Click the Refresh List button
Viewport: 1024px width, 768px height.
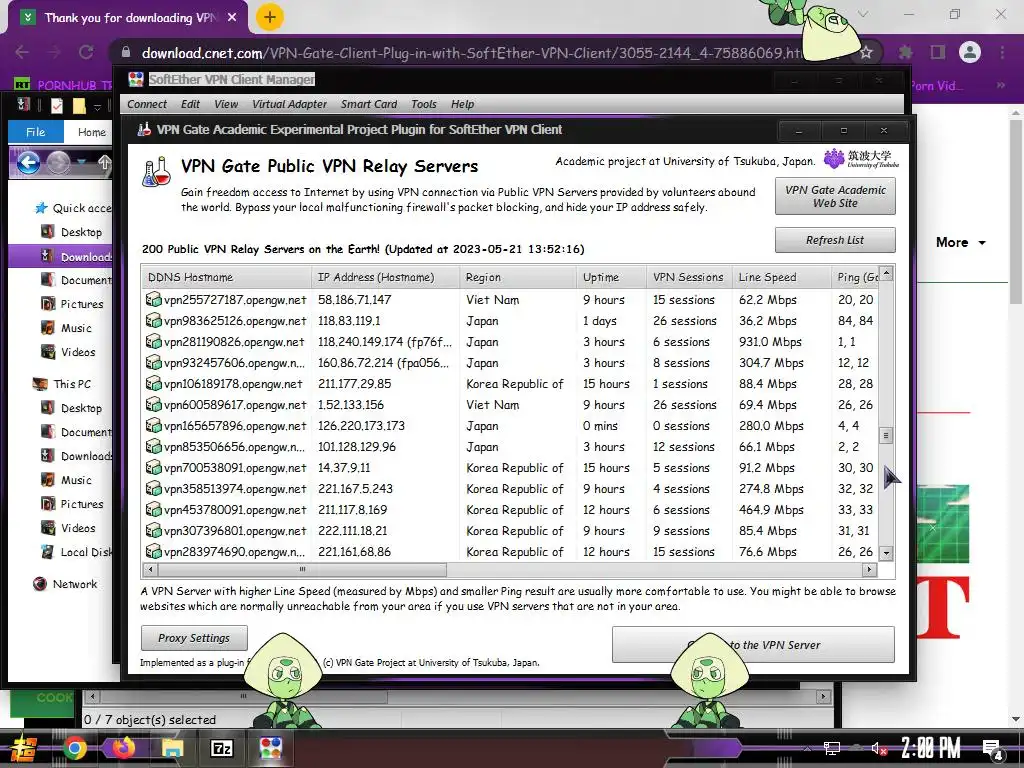click(835, 240)
